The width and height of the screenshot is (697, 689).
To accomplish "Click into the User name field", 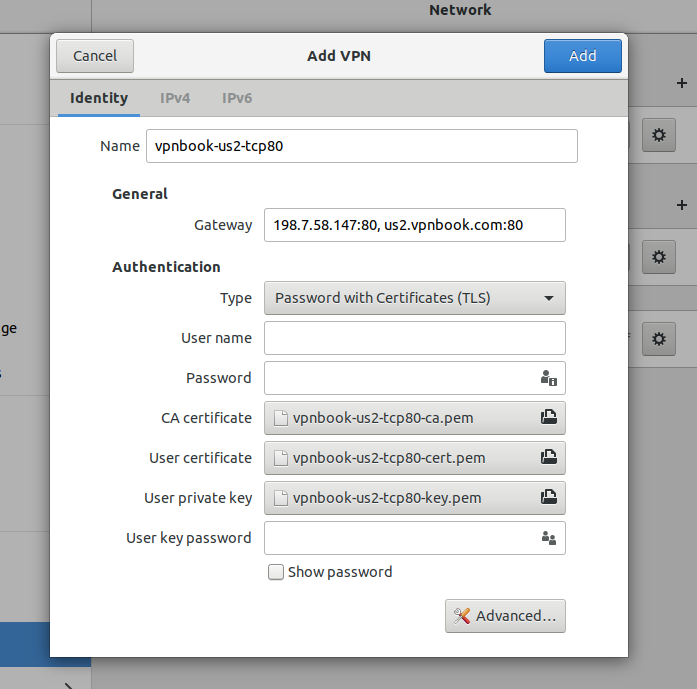I will tap(415, 338).
